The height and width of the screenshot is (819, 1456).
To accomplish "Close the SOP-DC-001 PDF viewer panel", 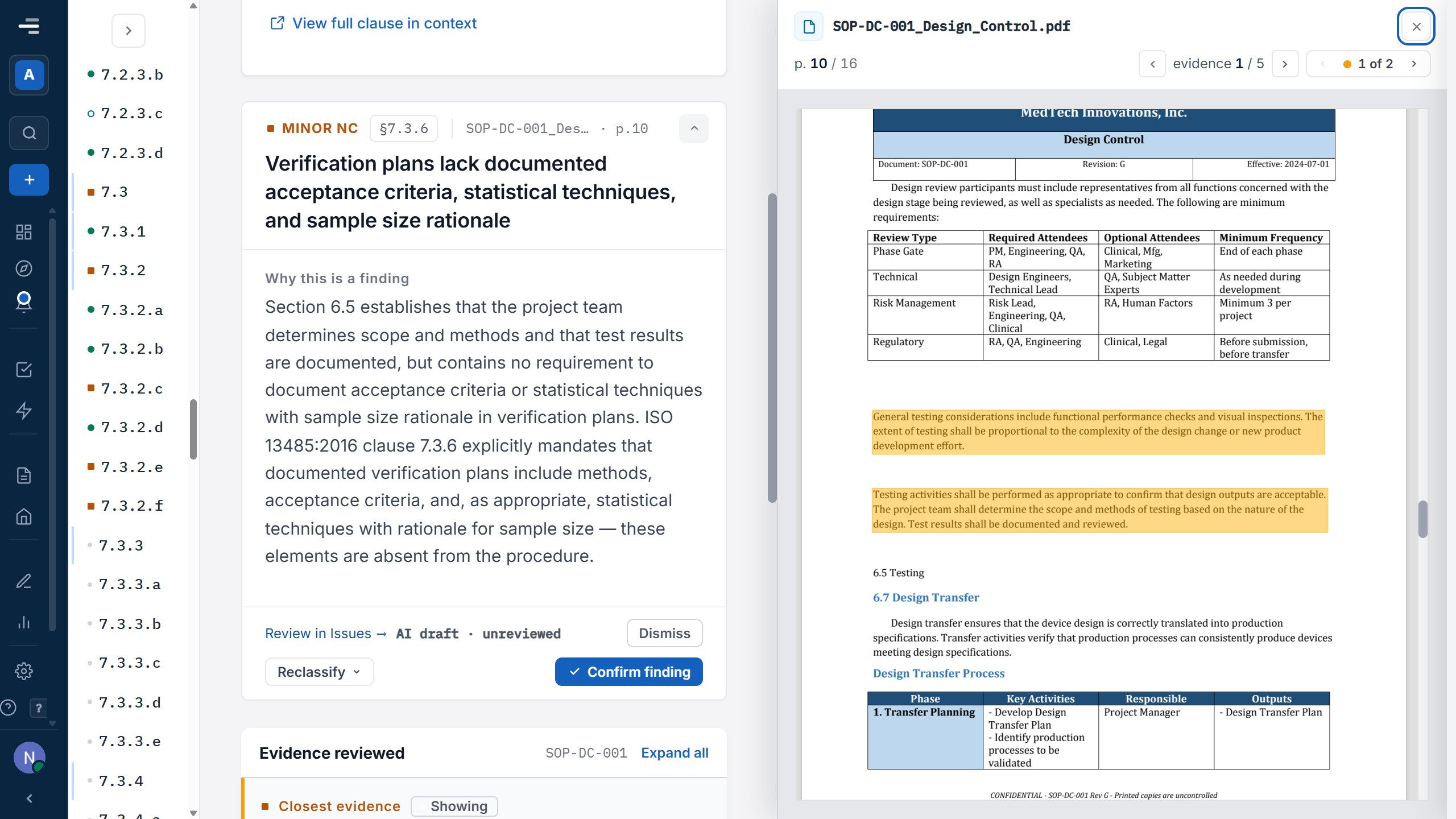I will tap(1416, 26).
